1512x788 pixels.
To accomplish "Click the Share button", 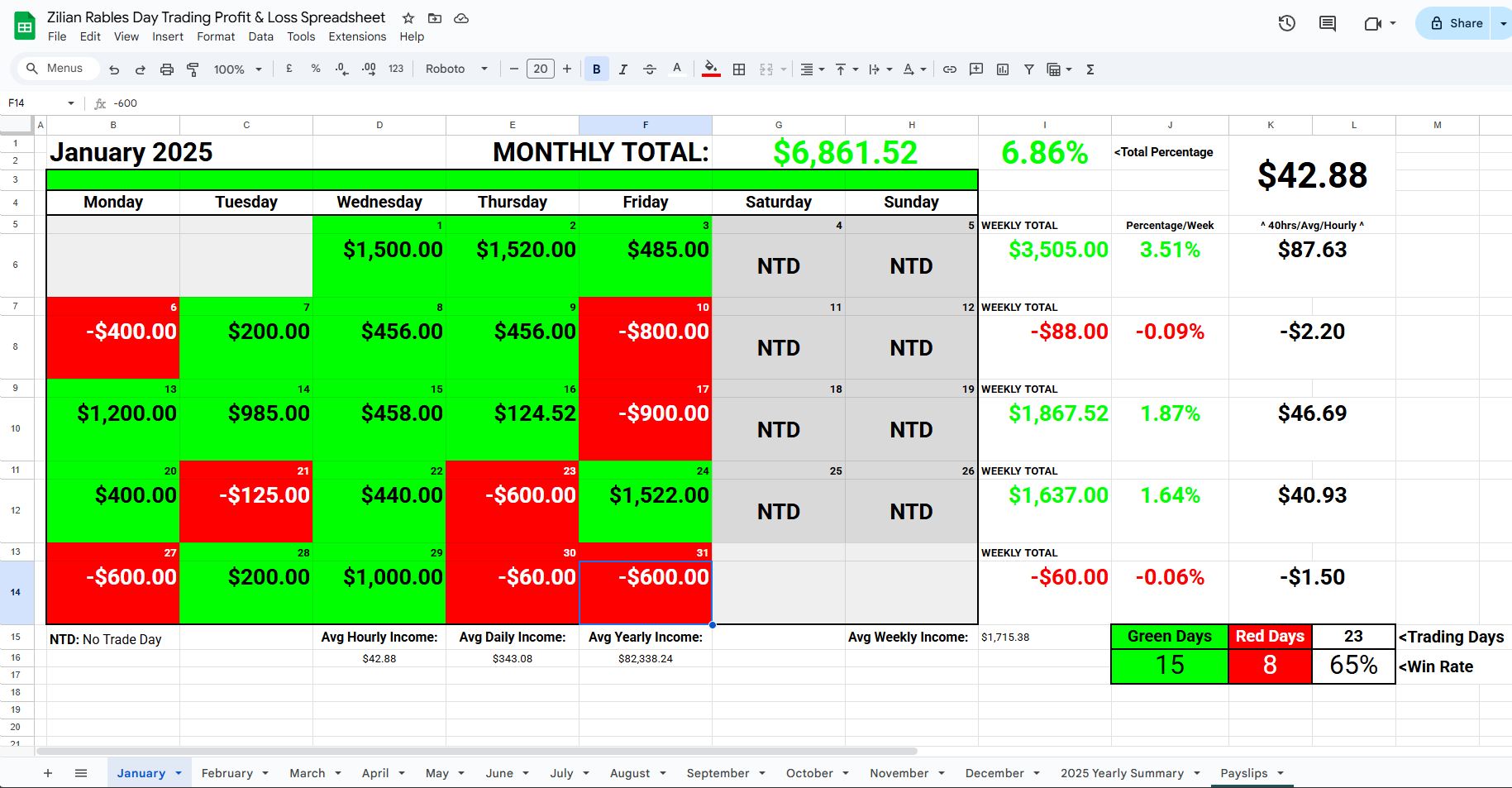I will [x=1457, y=23].
